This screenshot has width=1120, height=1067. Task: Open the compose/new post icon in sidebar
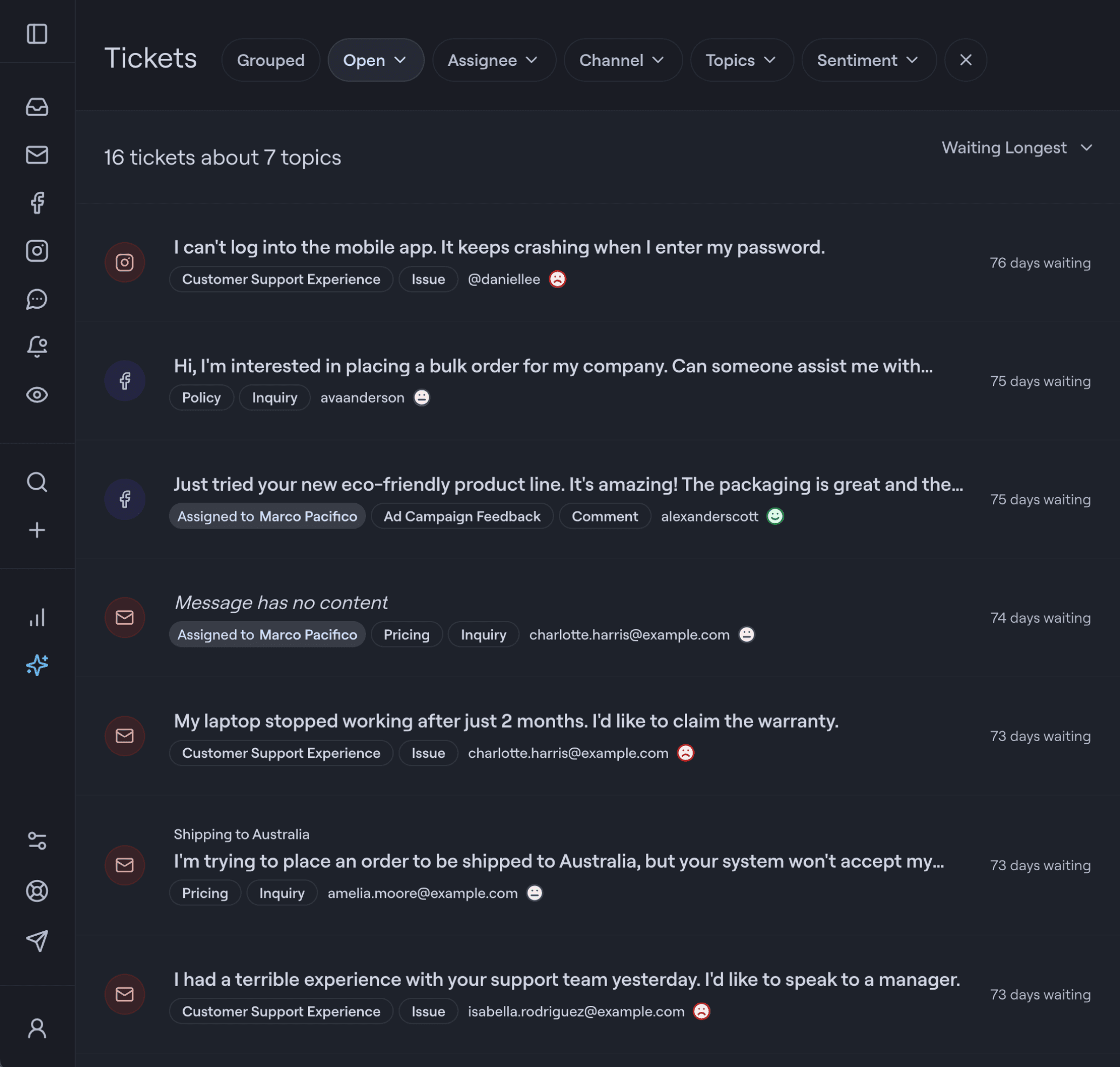tap(37, 530)
